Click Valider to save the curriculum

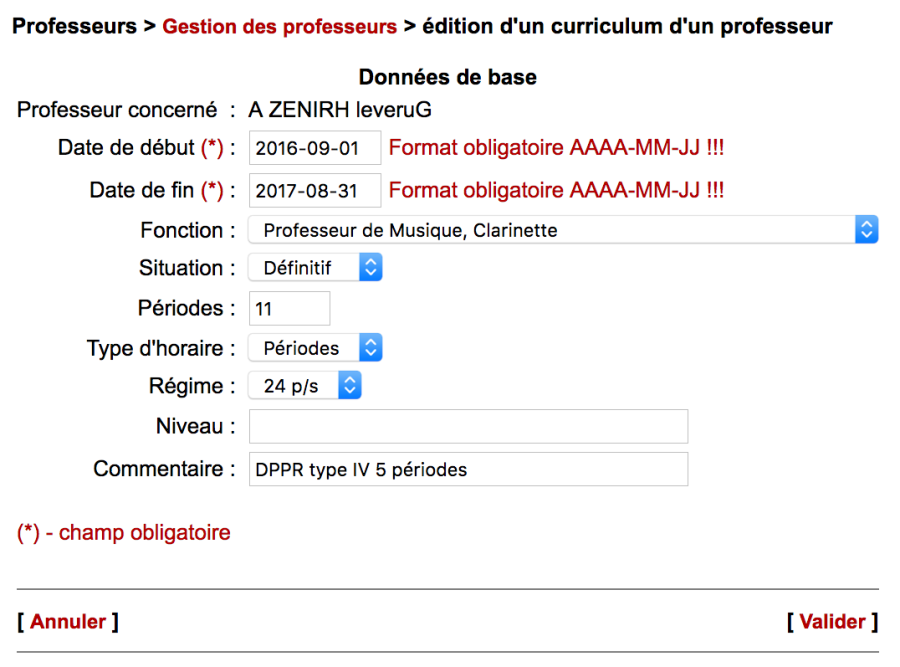click(833, 621)
